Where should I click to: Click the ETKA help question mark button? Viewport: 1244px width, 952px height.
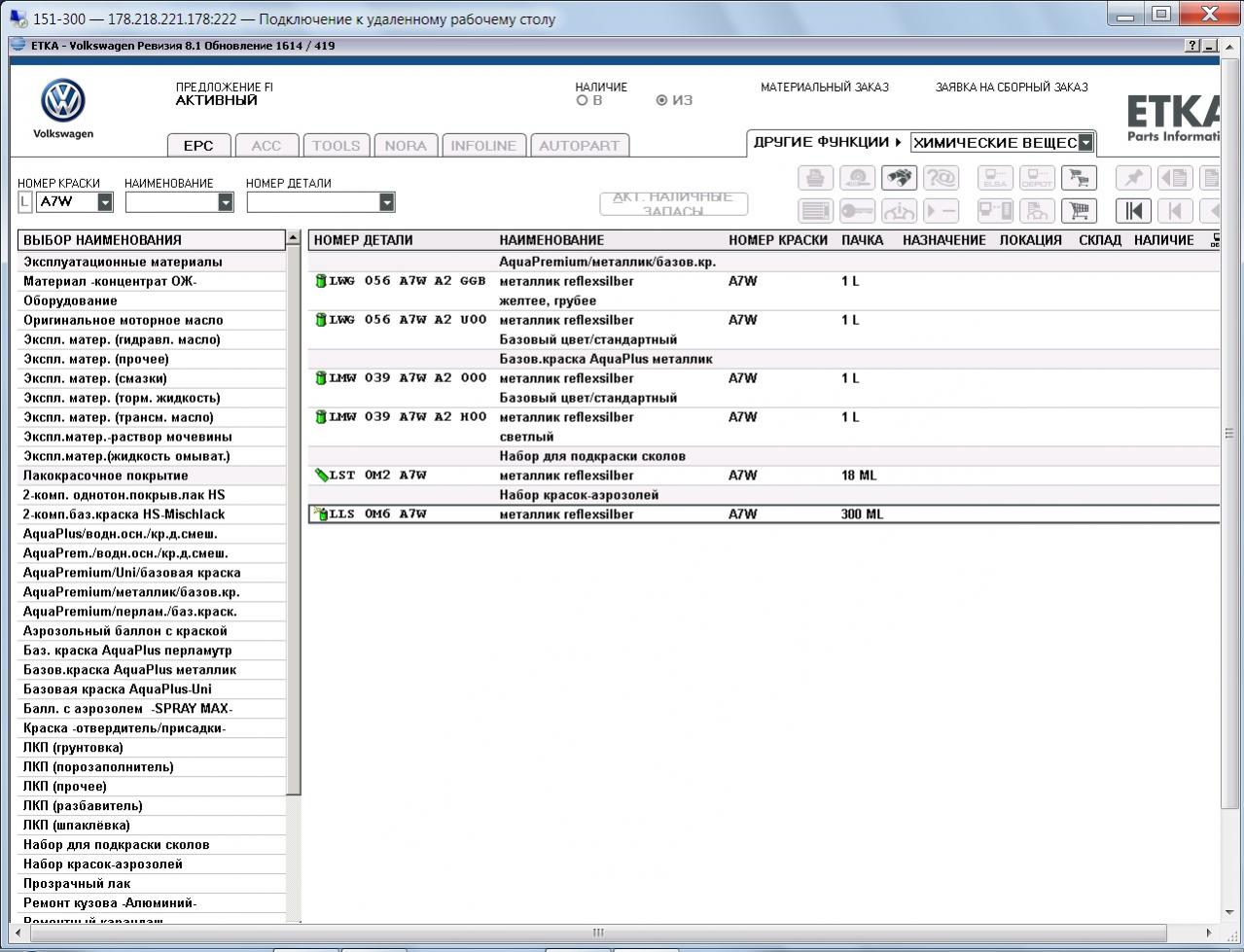1193,46
